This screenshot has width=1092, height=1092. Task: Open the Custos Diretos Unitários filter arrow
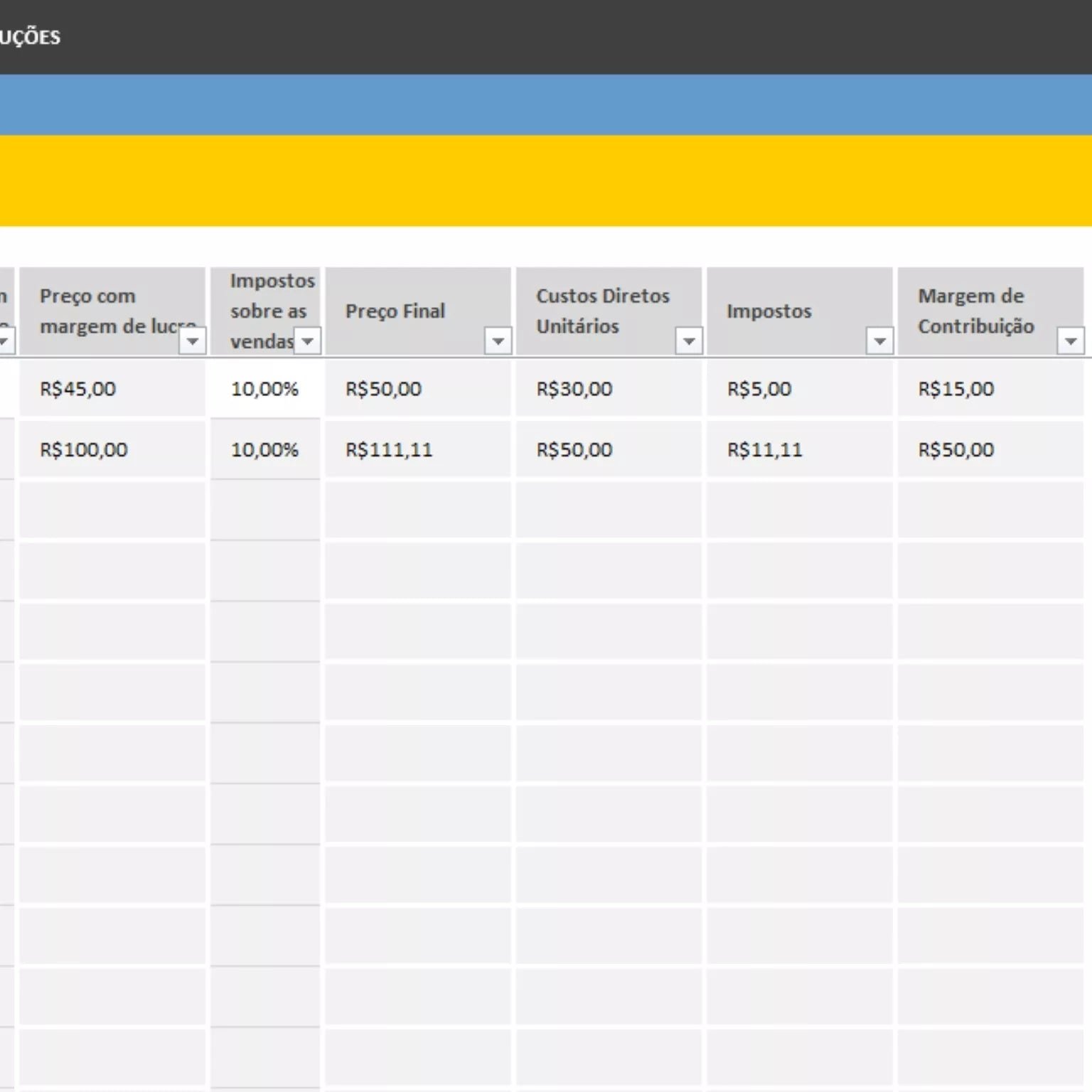coord(689,341)
